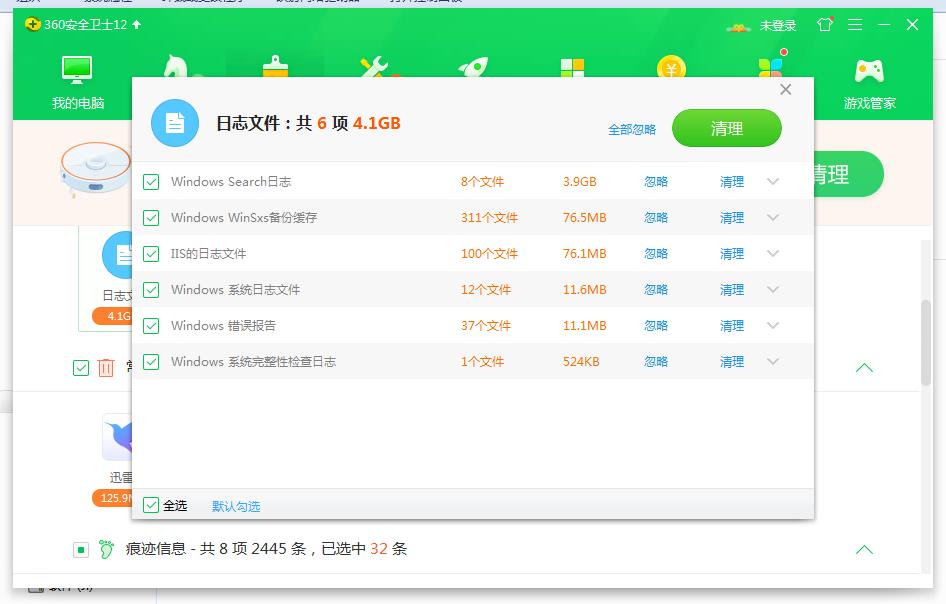Open the wrench repair tools icon tab
This screenshot has height=604, width=946.
pyautogui.click(x=376, y=67)
